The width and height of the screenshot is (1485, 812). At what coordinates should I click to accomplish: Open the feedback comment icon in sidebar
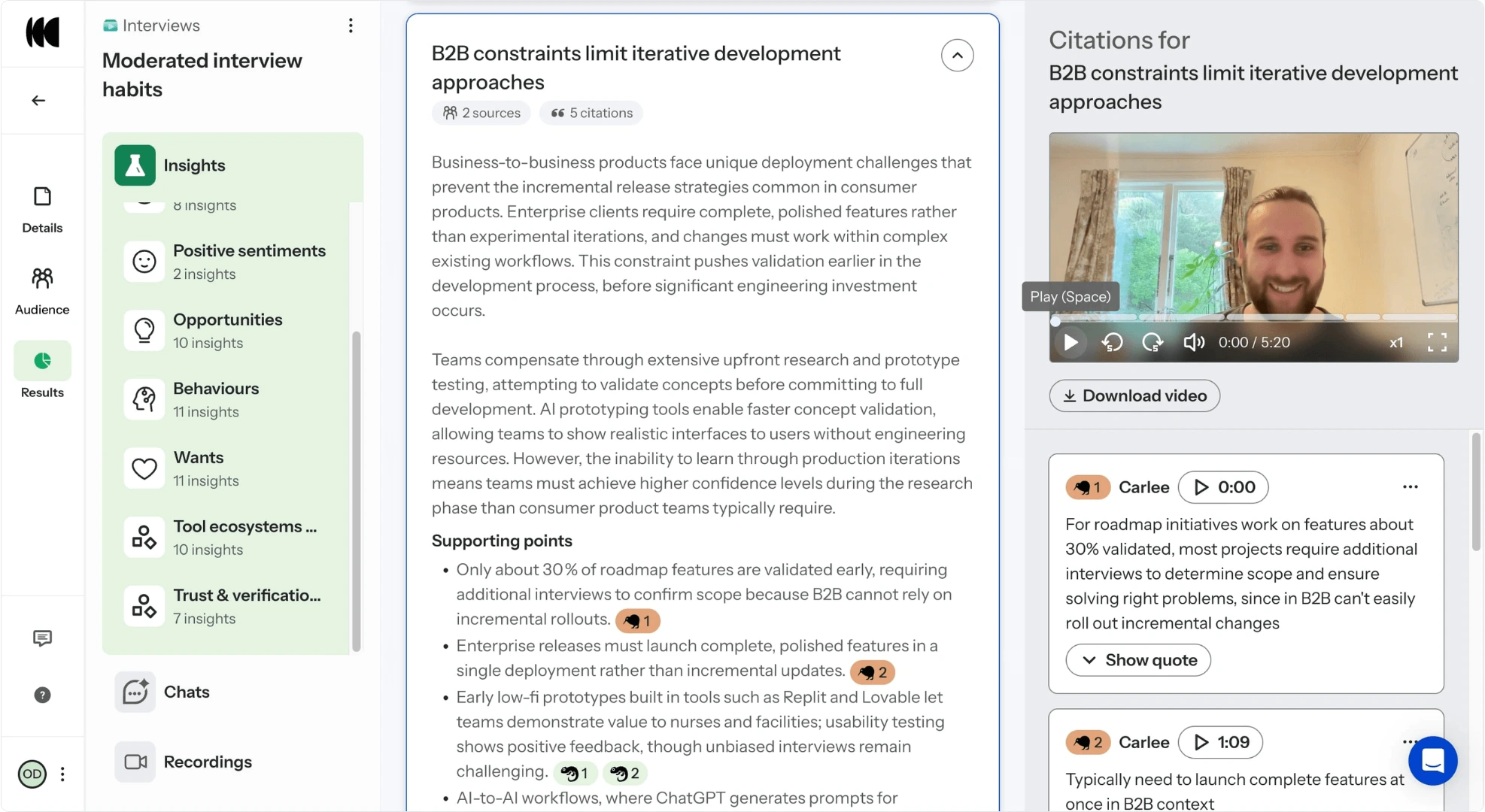tap(42, 638)
